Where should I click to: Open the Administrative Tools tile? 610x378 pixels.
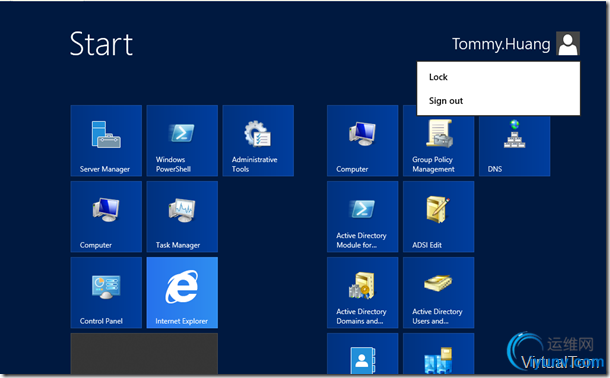[258, 140]
